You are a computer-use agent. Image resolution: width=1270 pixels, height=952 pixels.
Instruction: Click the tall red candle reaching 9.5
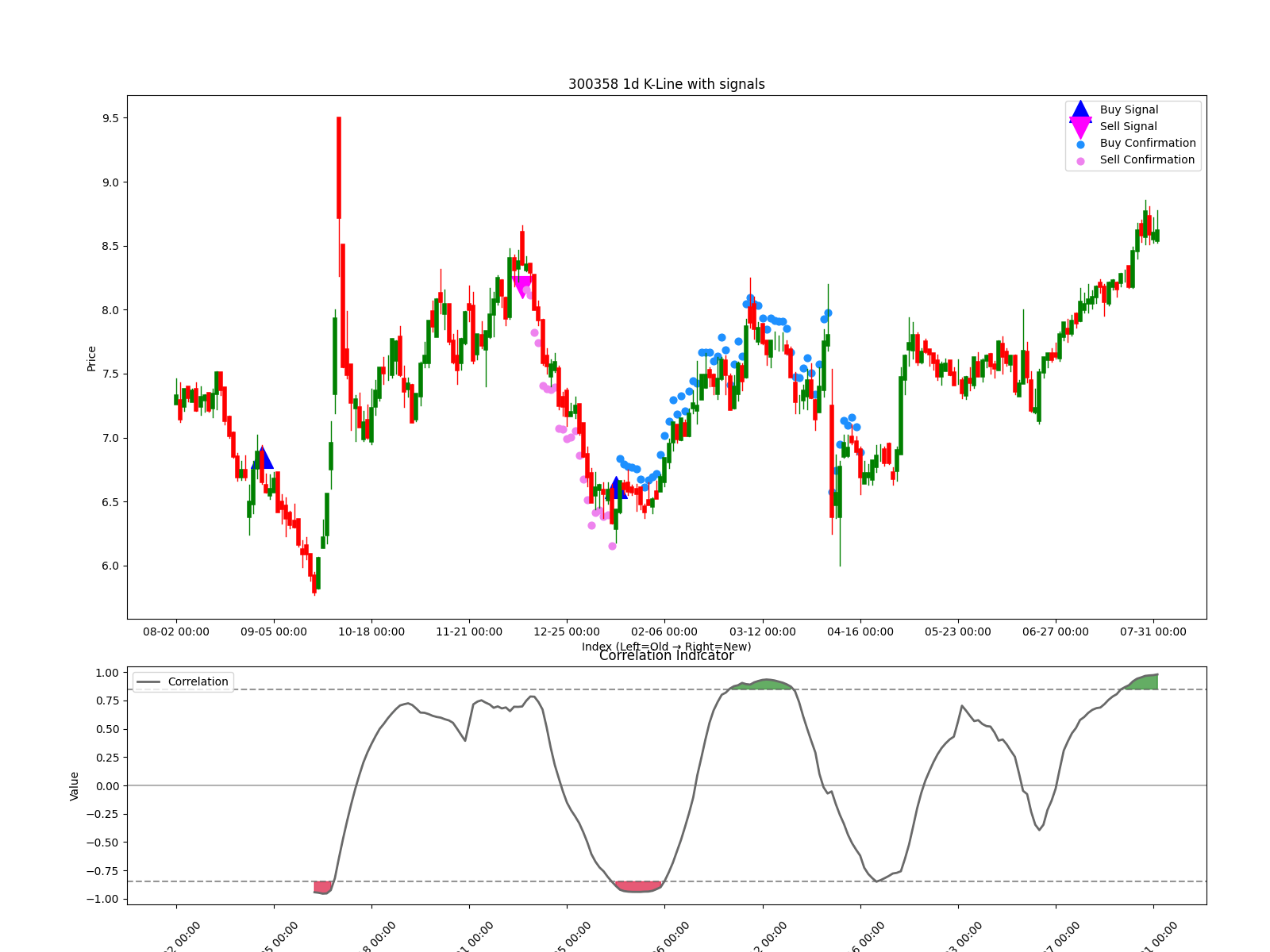[339, 167]
